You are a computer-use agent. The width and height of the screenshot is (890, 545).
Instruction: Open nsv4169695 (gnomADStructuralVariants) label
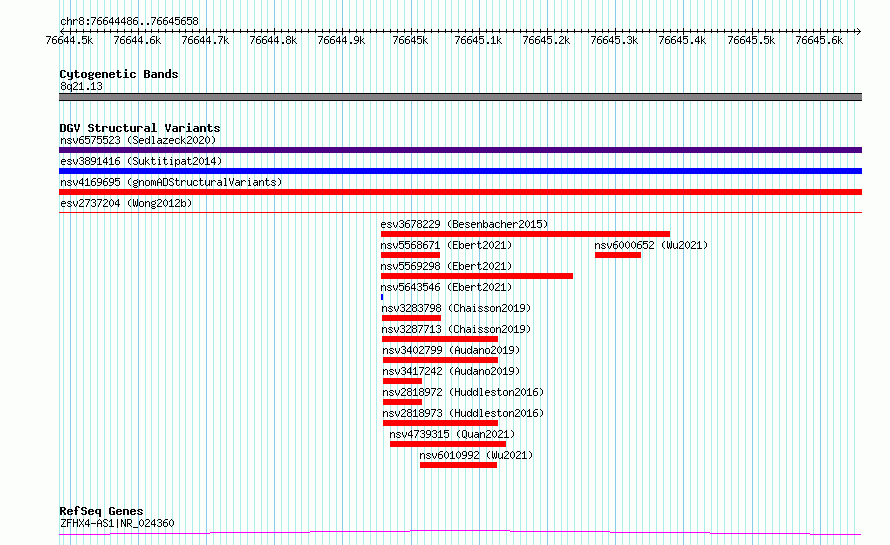pyautogui.click(x=171, y=182)
